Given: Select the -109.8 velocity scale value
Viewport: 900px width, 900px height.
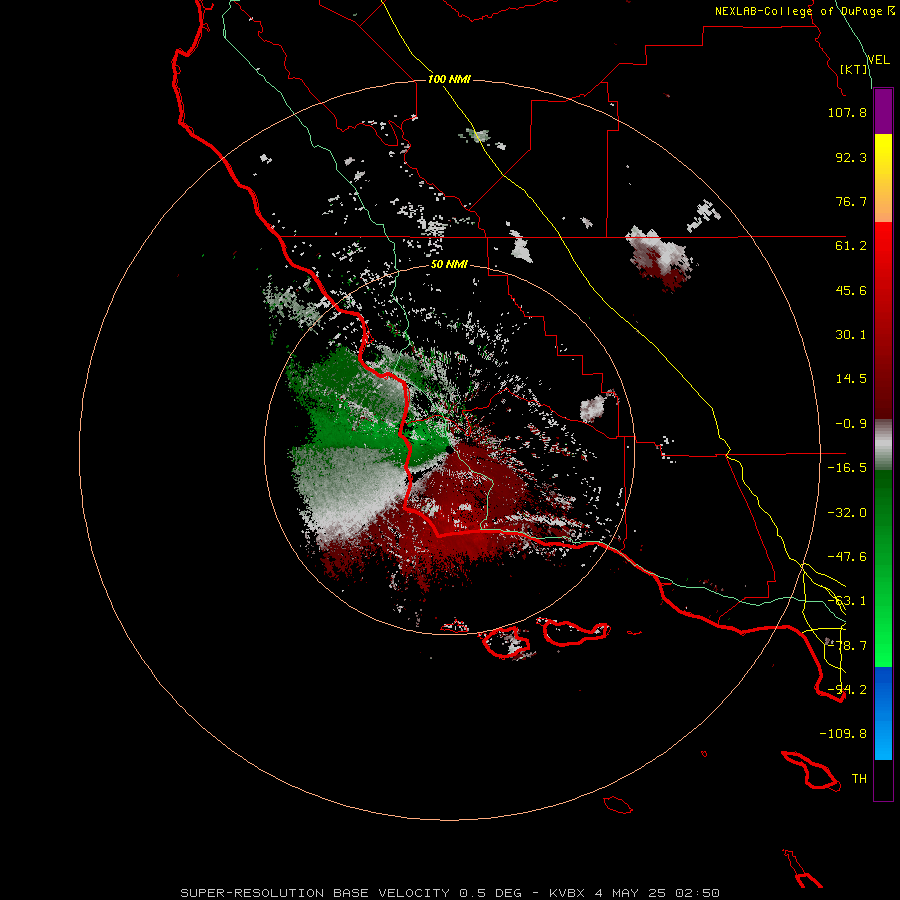Looking at the screenshot, I should click(843, 734).
